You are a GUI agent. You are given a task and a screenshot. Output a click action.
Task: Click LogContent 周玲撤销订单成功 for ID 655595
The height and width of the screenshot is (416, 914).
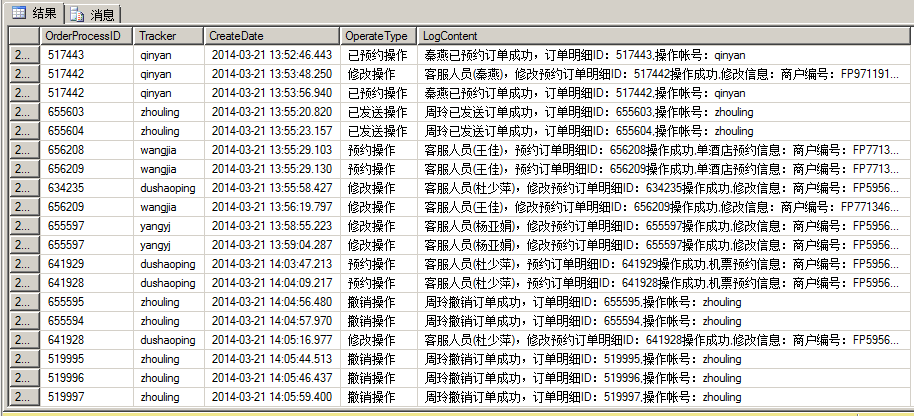(665, 302)
